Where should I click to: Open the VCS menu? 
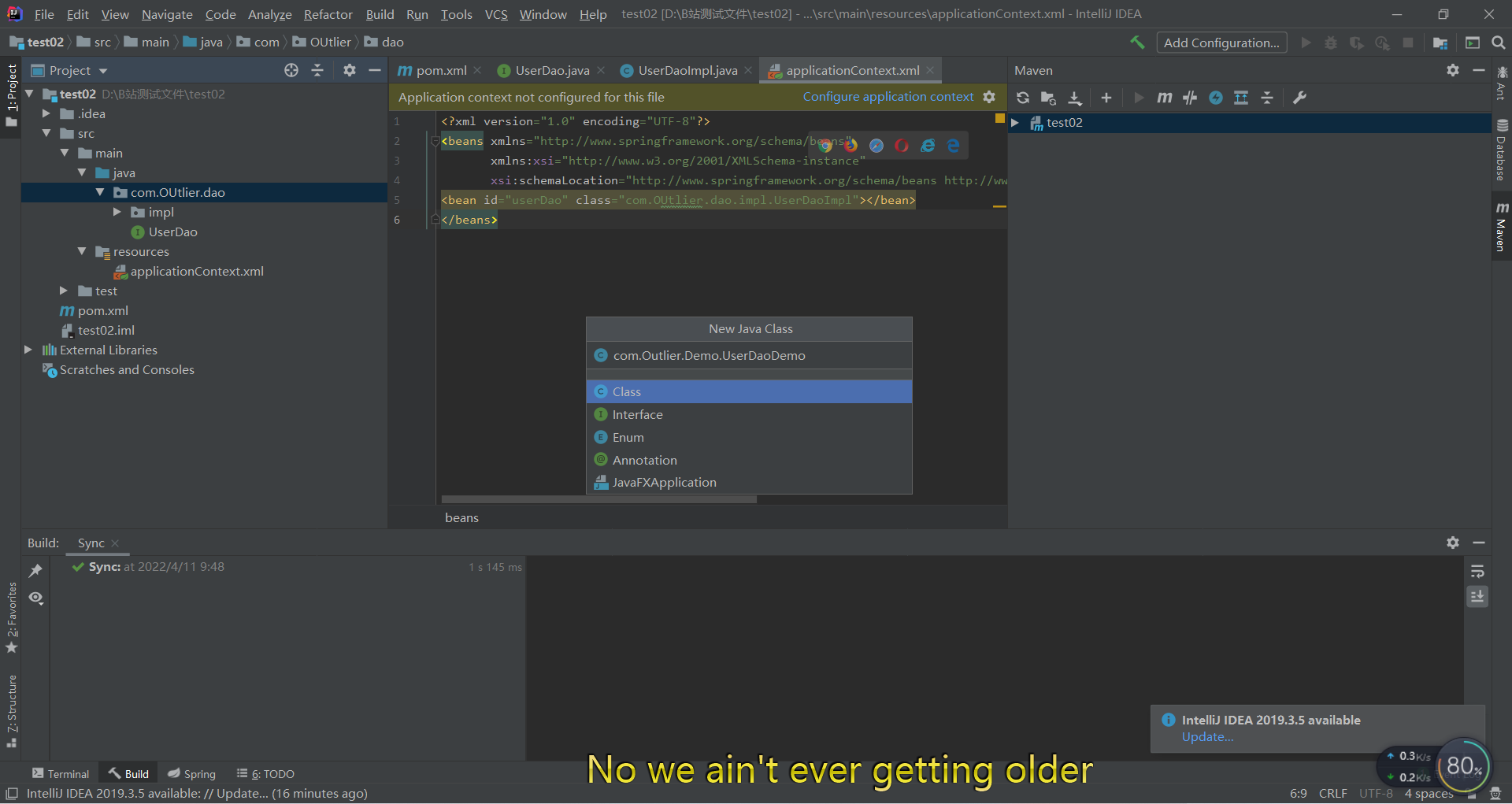point(496,14)
